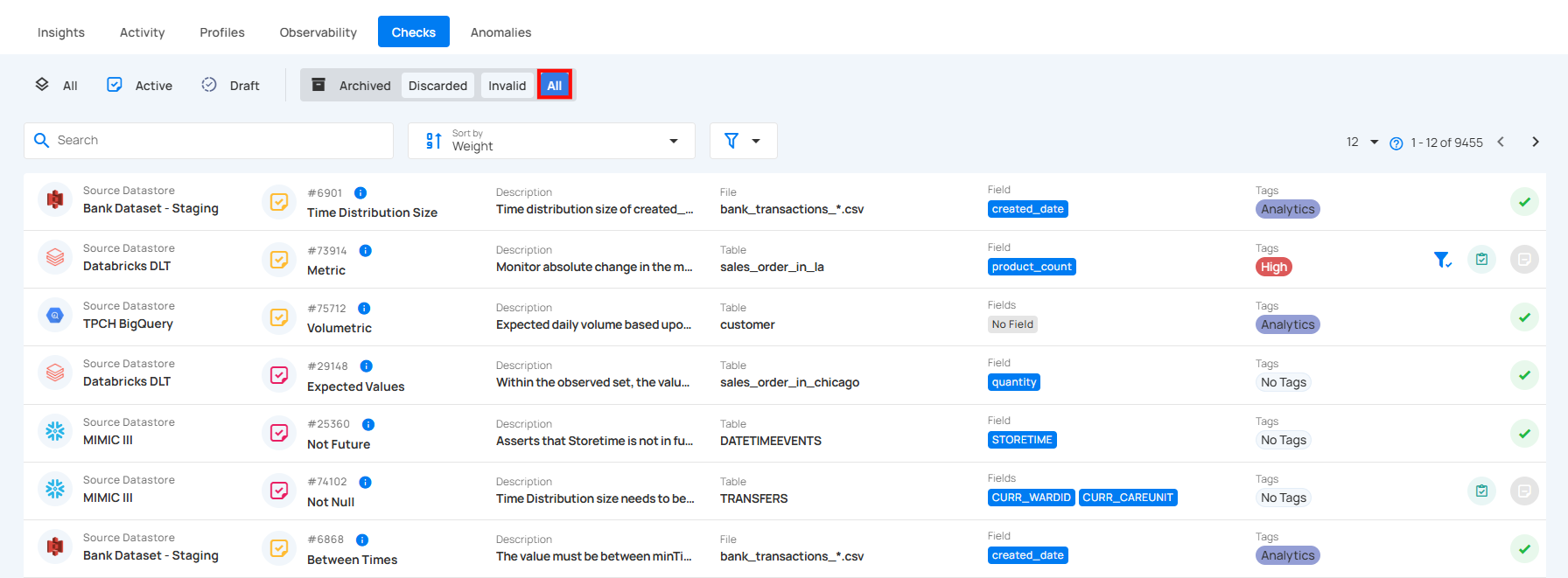
Task: Click the info icon beside #74102
Action: [x=366, y=482]
